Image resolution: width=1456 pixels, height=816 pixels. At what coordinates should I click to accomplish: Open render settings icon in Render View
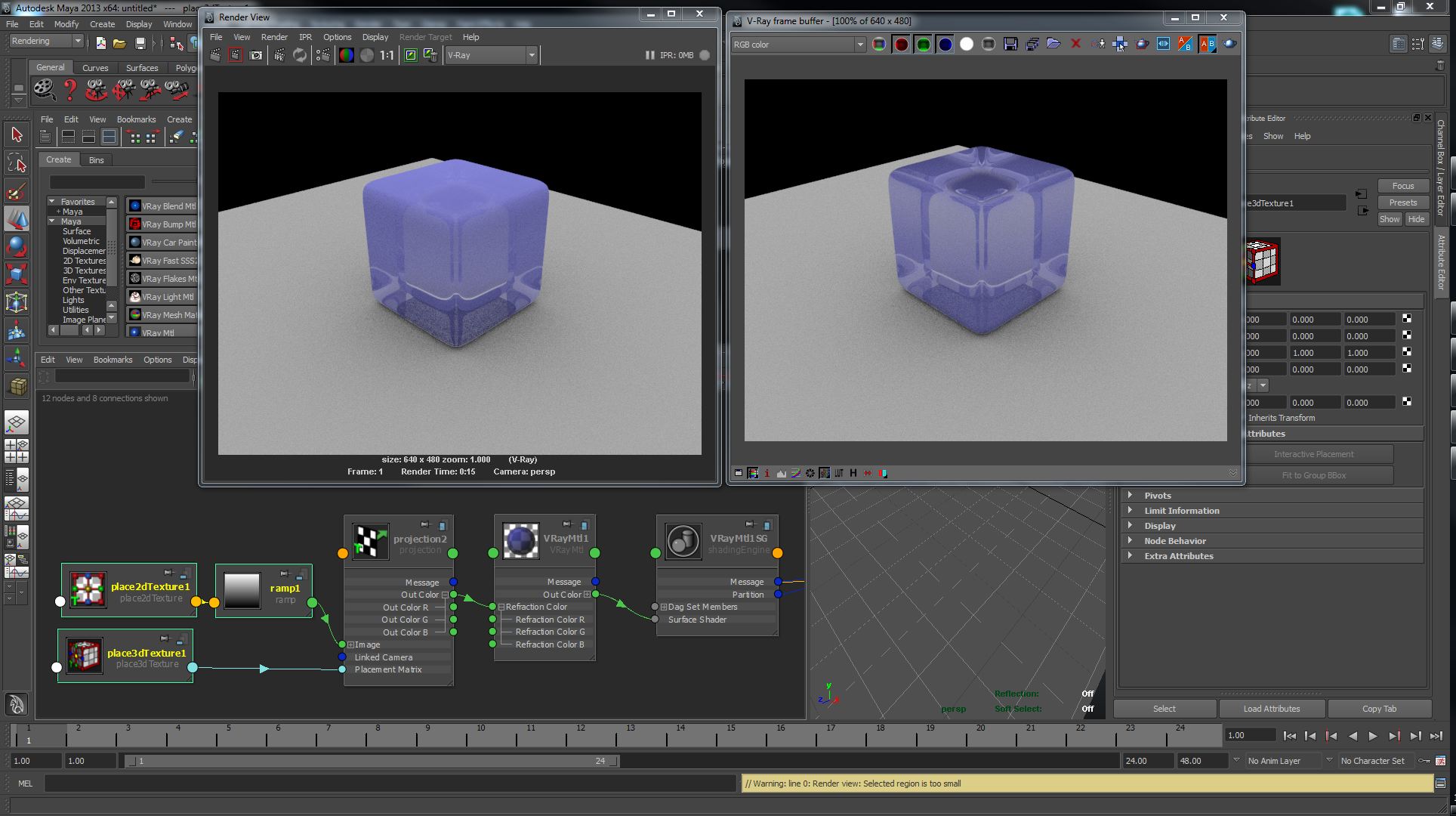pyautogui.click(x=323, y=55)
